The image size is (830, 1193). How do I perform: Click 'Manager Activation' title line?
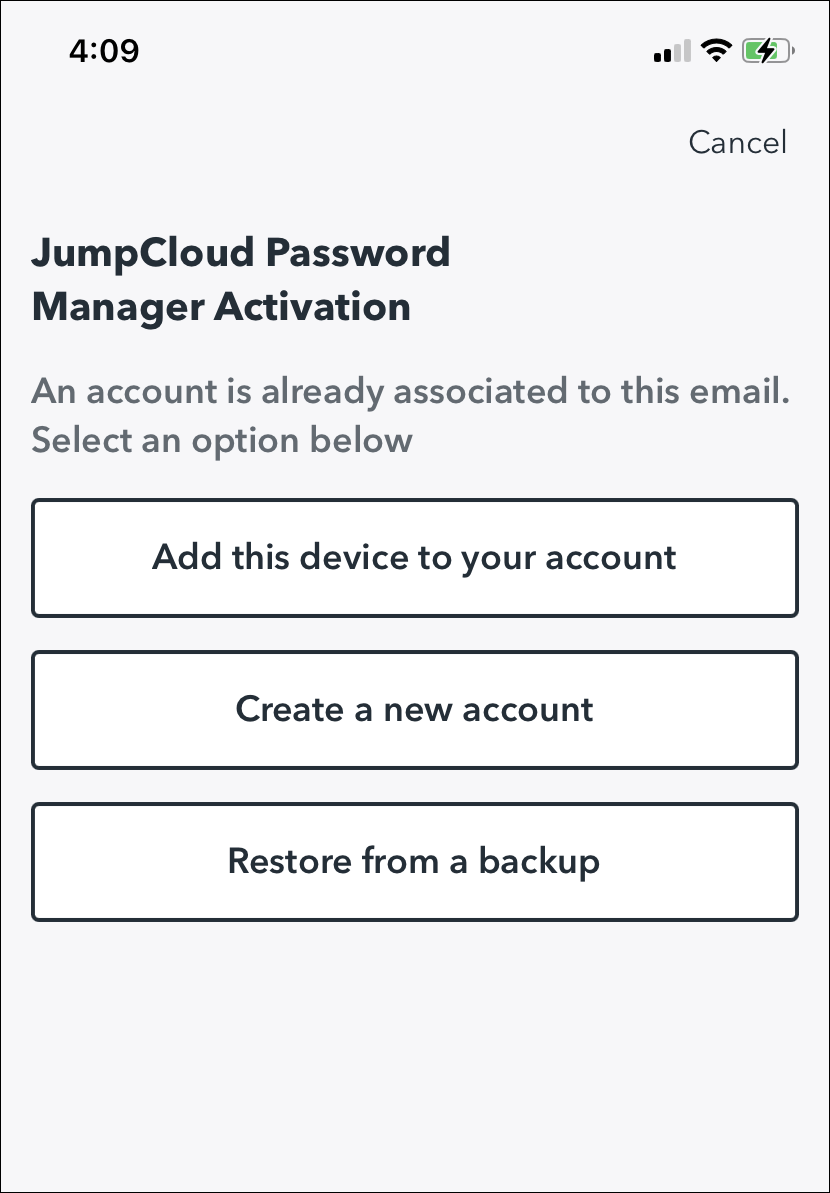point(221,306)
